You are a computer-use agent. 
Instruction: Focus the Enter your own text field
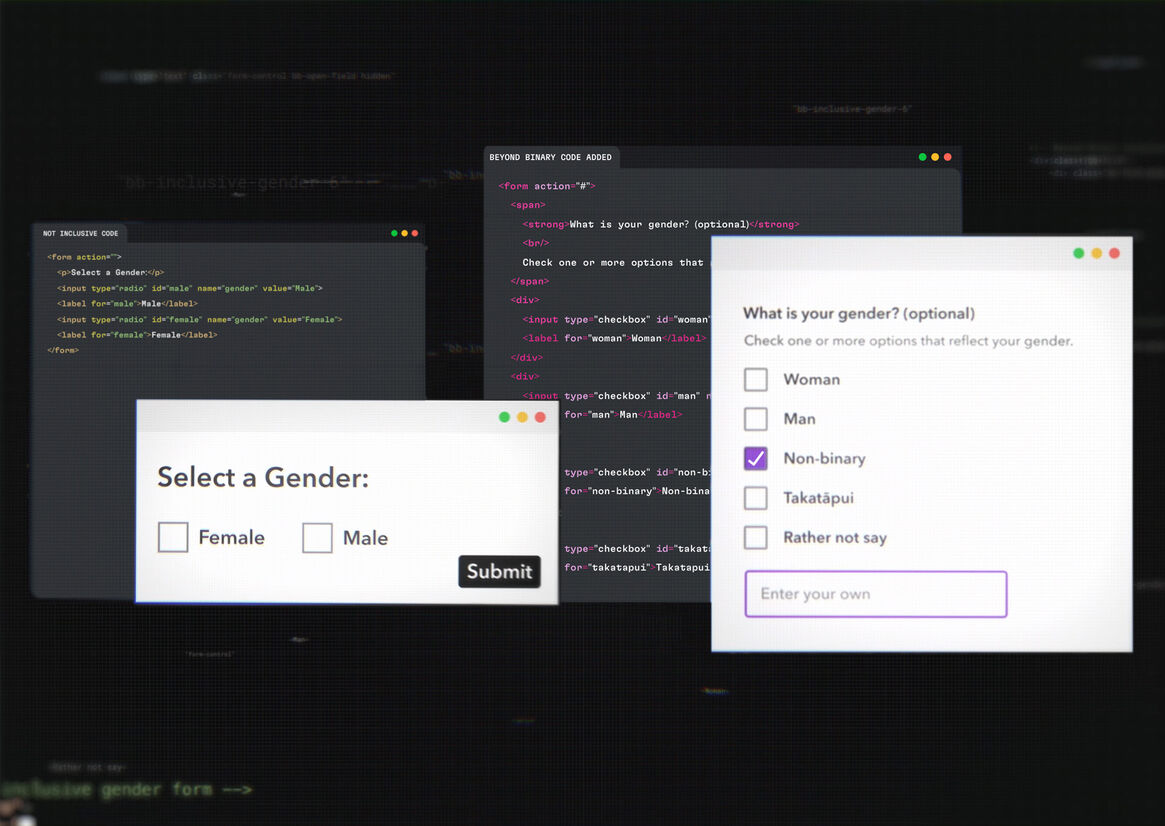point(875,594)
